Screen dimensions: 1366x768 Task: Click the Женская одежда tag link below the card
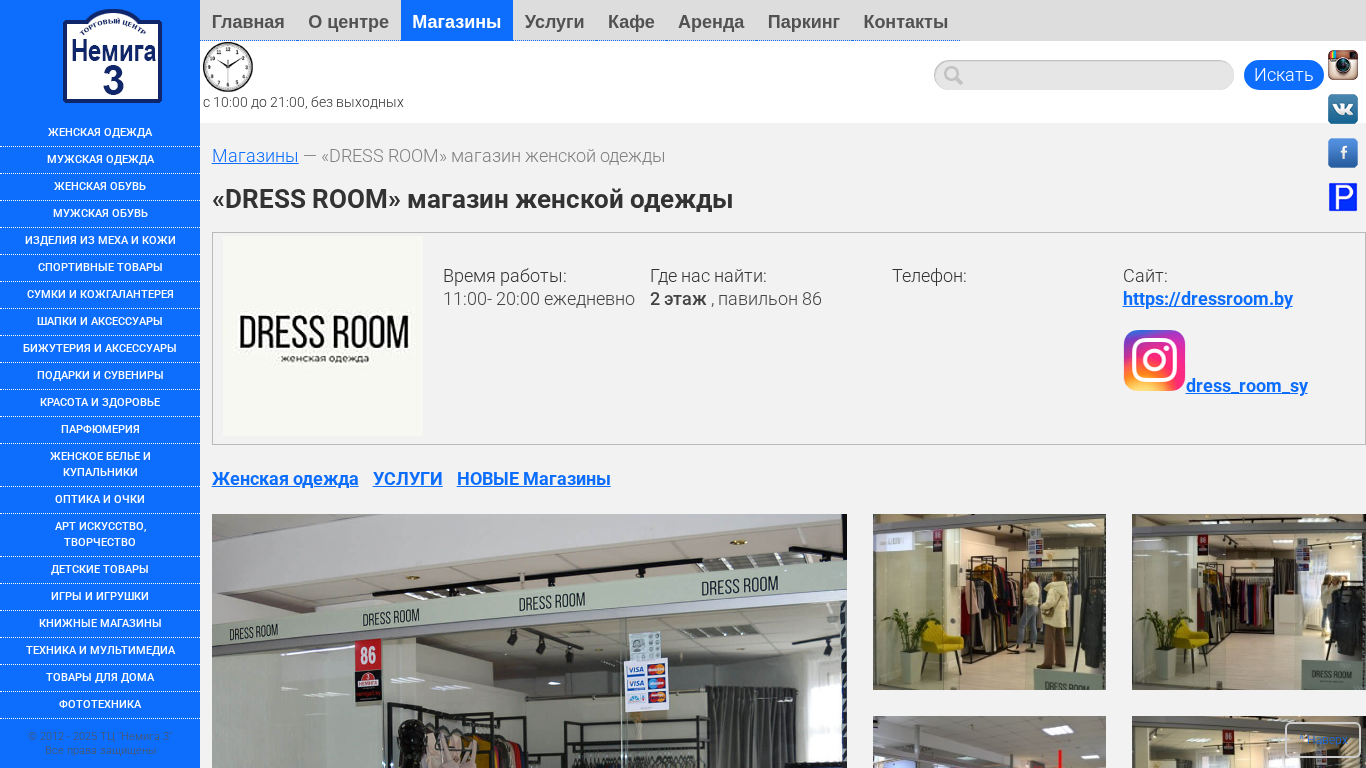(285, 479)
